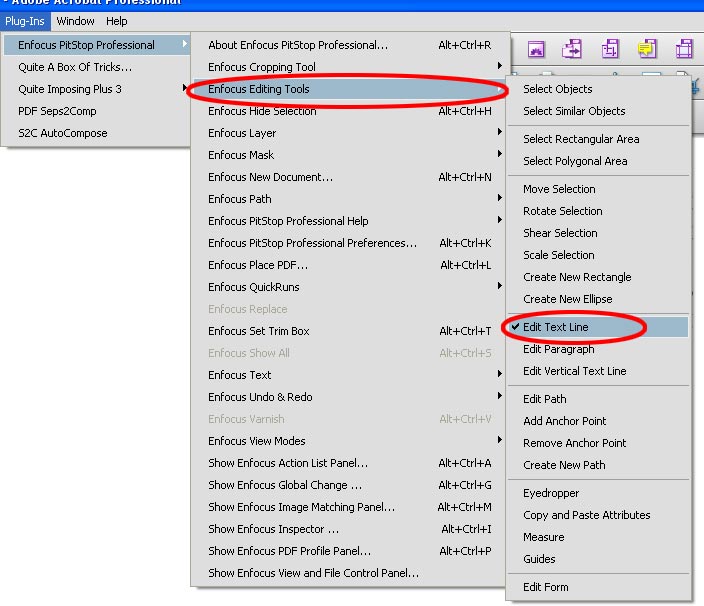
Task: Click Enfocus Set Trim Box
Action: (350, 331)
